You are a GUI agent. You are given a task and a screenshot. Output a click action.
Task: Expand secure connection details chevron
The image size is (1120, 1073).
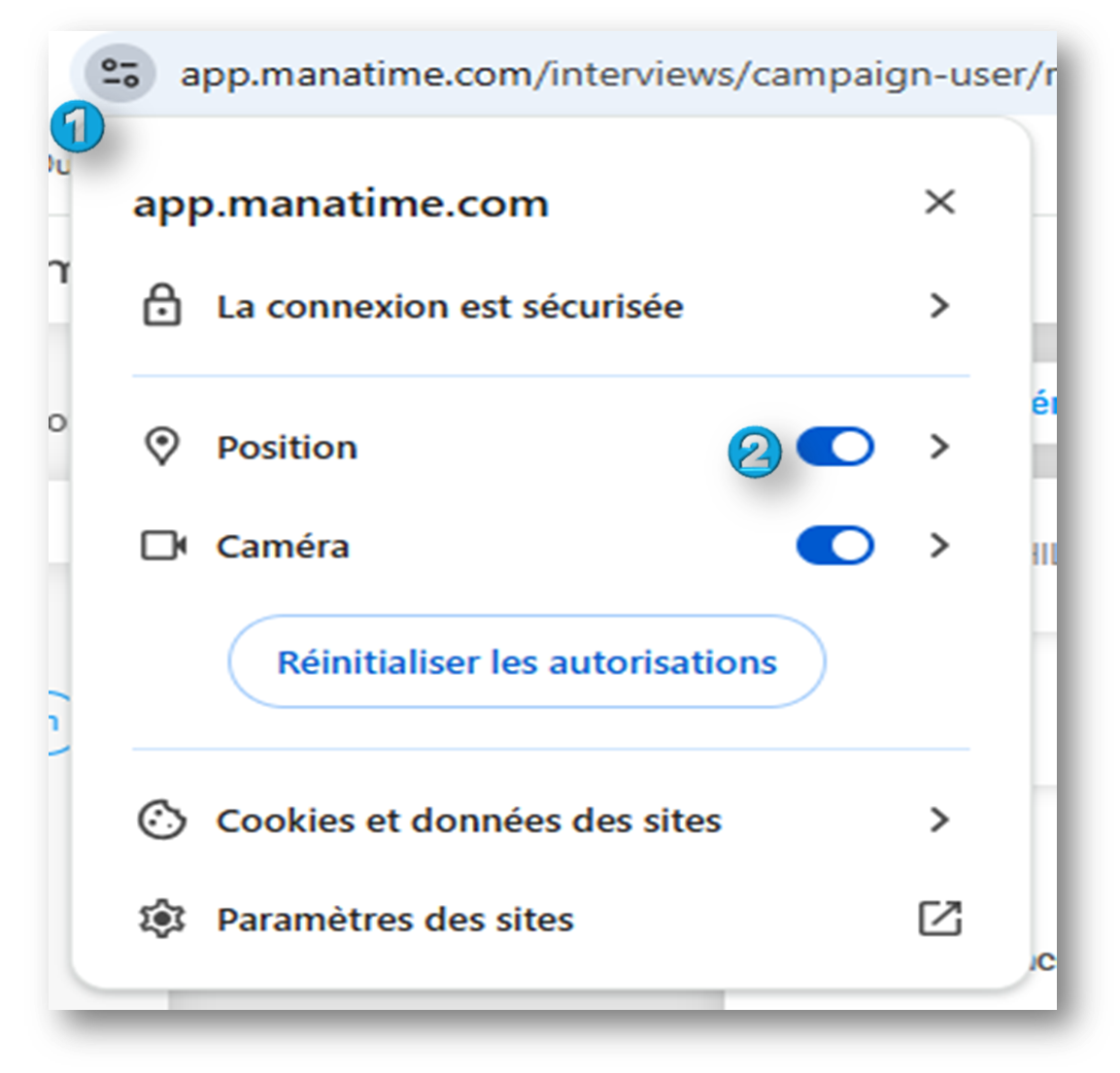(939, 306)
